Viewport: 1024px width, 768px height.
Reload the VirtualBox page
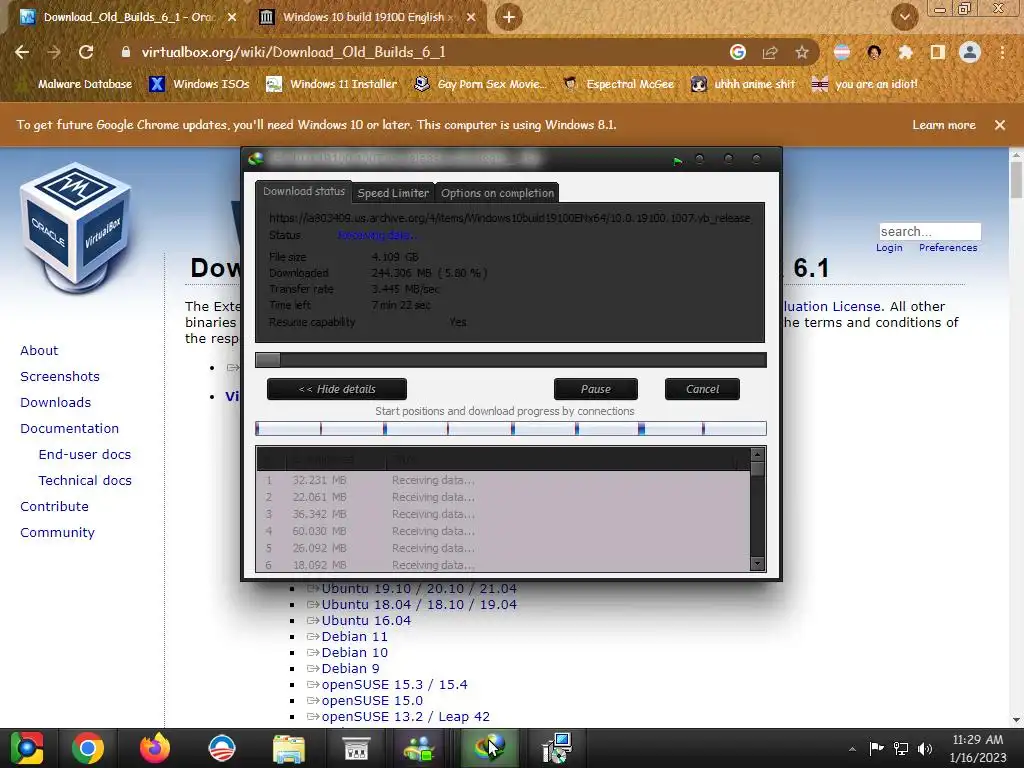click(x=86, y=52)
